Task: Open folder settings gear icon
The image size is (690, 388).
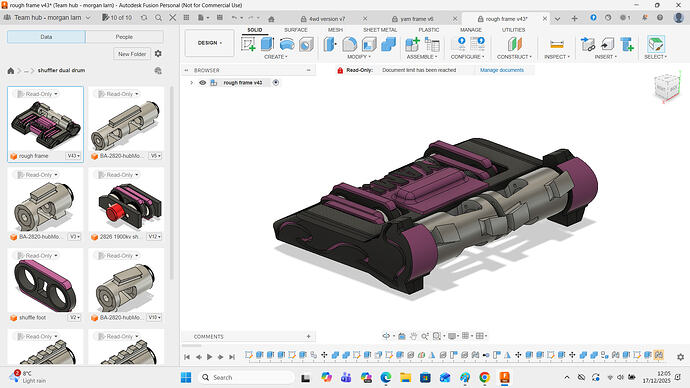Action: tap(158, 53)
